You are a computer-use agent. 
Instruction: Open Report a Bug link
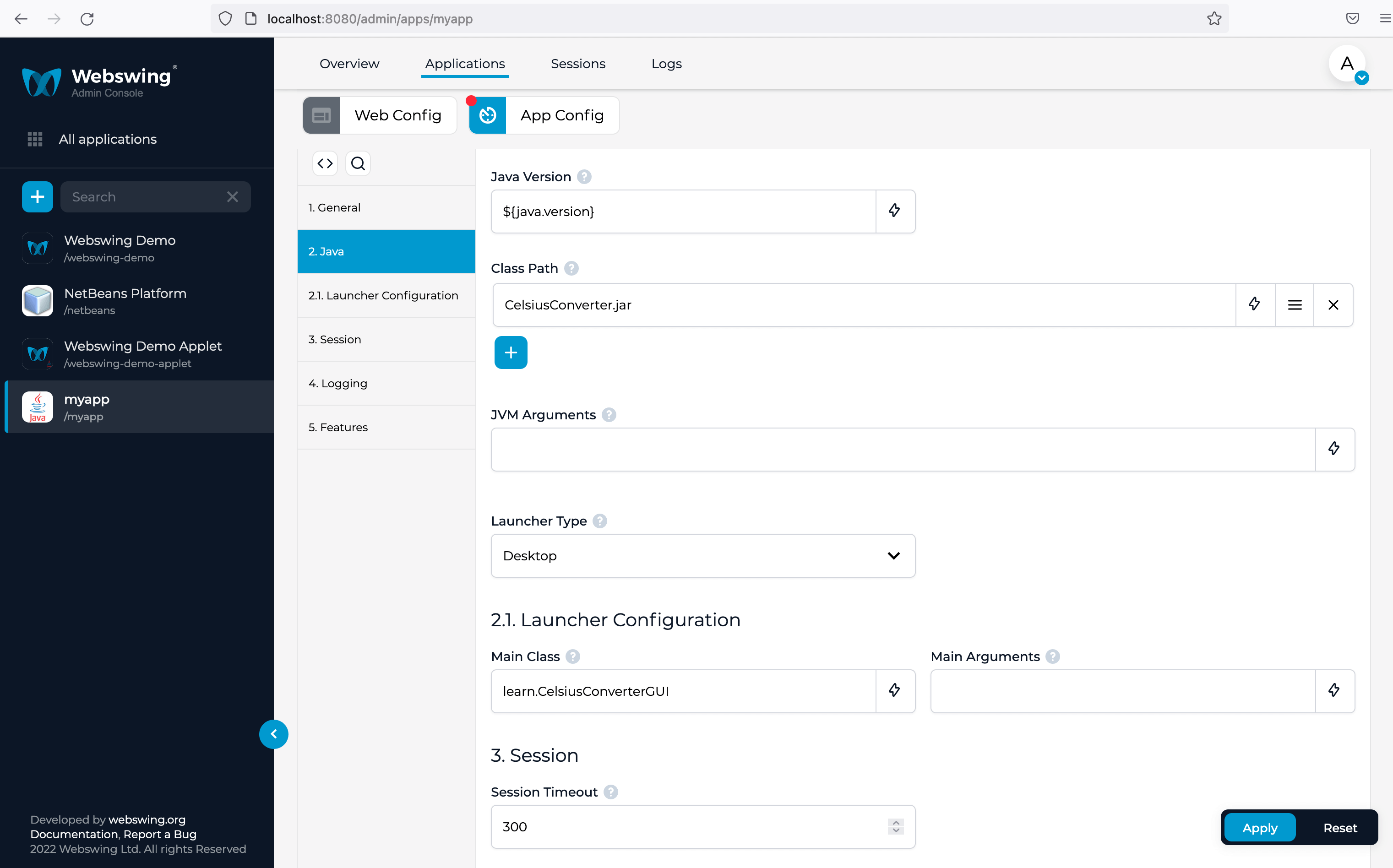click(160, 834)
